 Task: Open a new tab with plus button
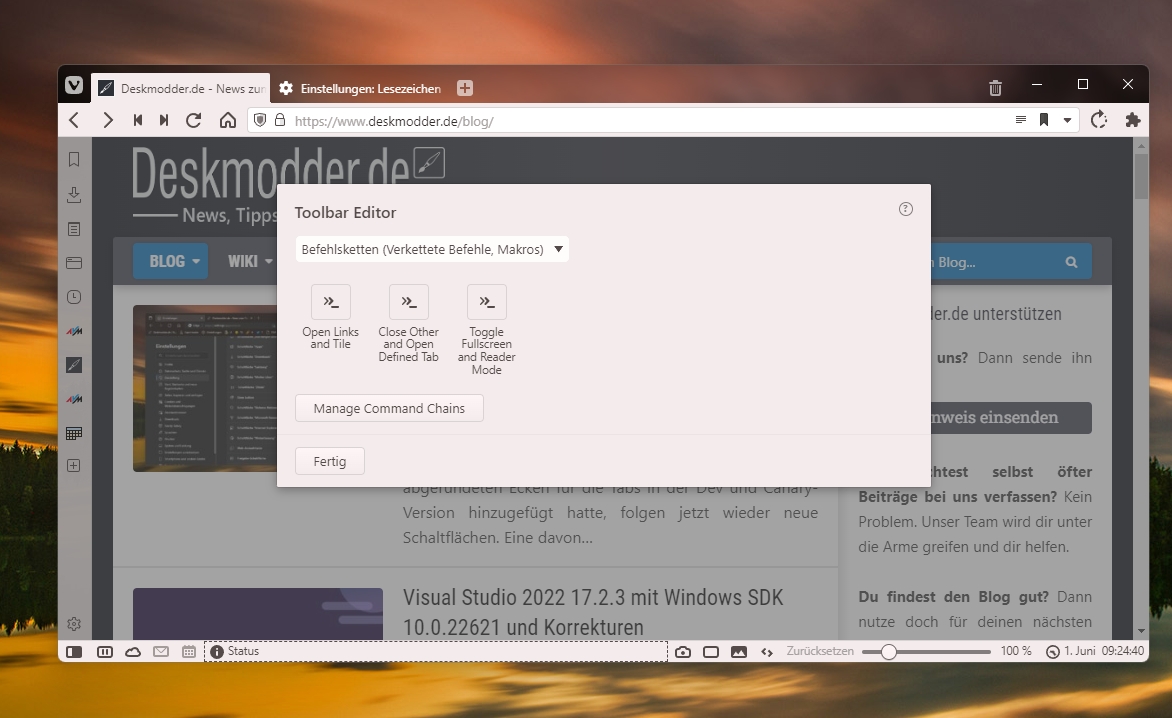465,88
